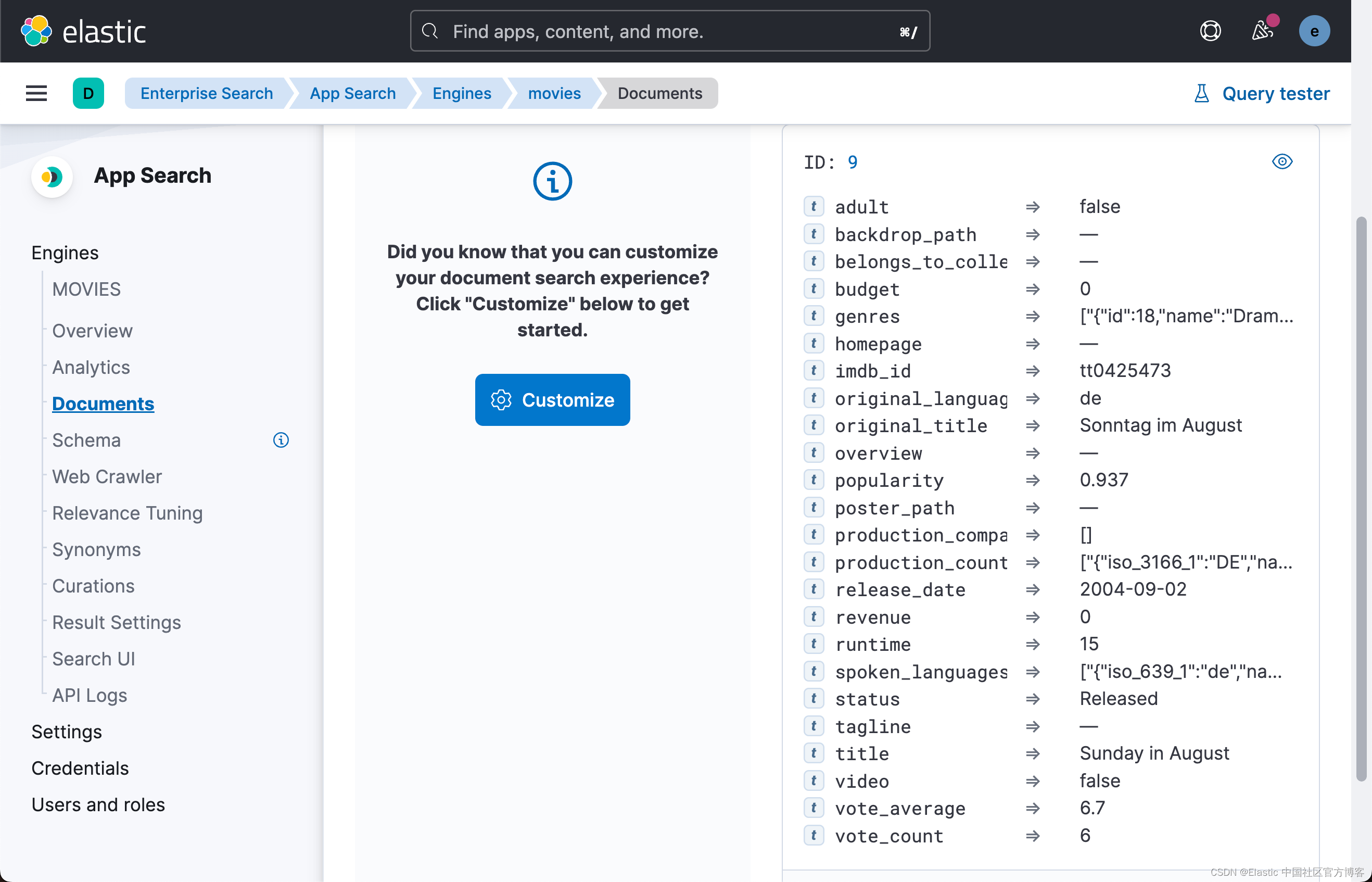Open Result Settings in sidebar
Image resolution: width=1372 pixels, height=882 pixels.
point(116,623)
